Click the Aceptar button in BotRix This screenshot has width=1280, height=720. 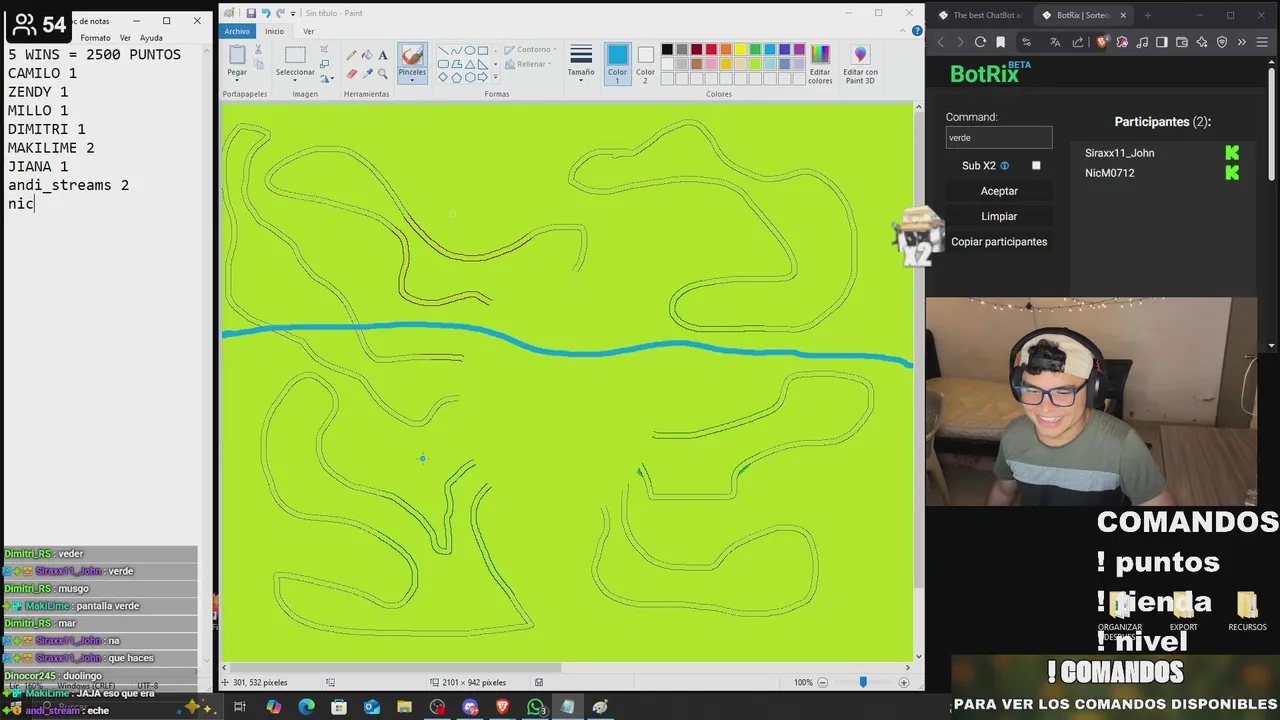click(999, 191)
